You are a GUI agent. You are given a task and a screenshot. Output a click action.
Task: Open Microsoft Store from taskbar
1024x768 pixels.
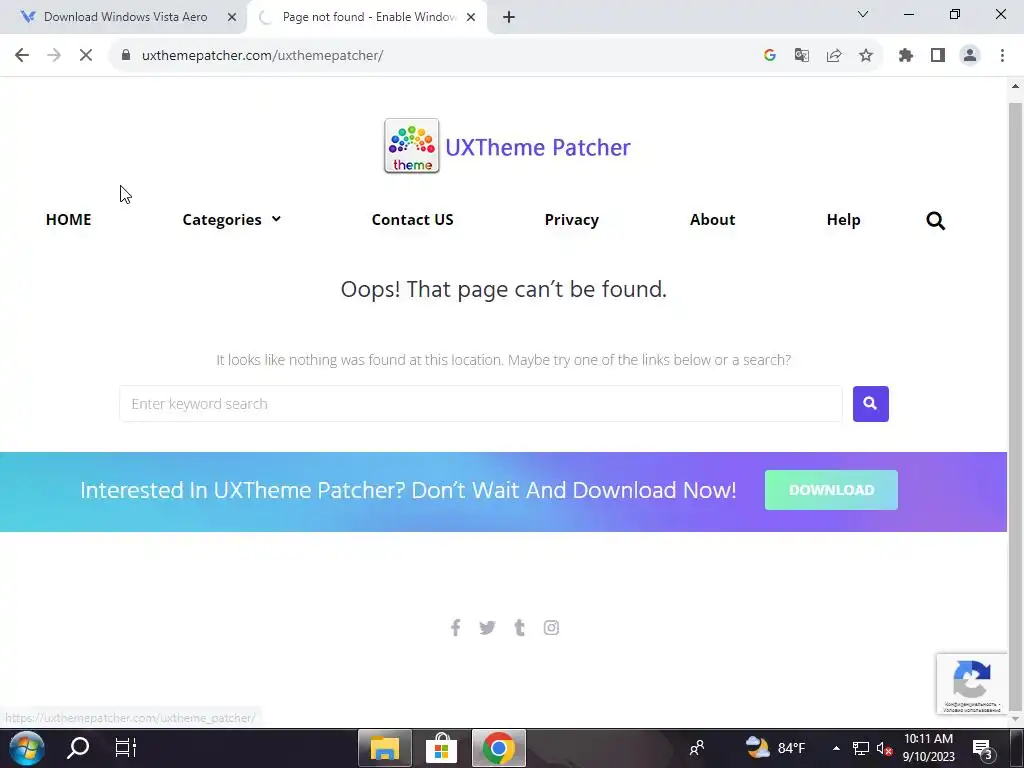pos(441,748)
